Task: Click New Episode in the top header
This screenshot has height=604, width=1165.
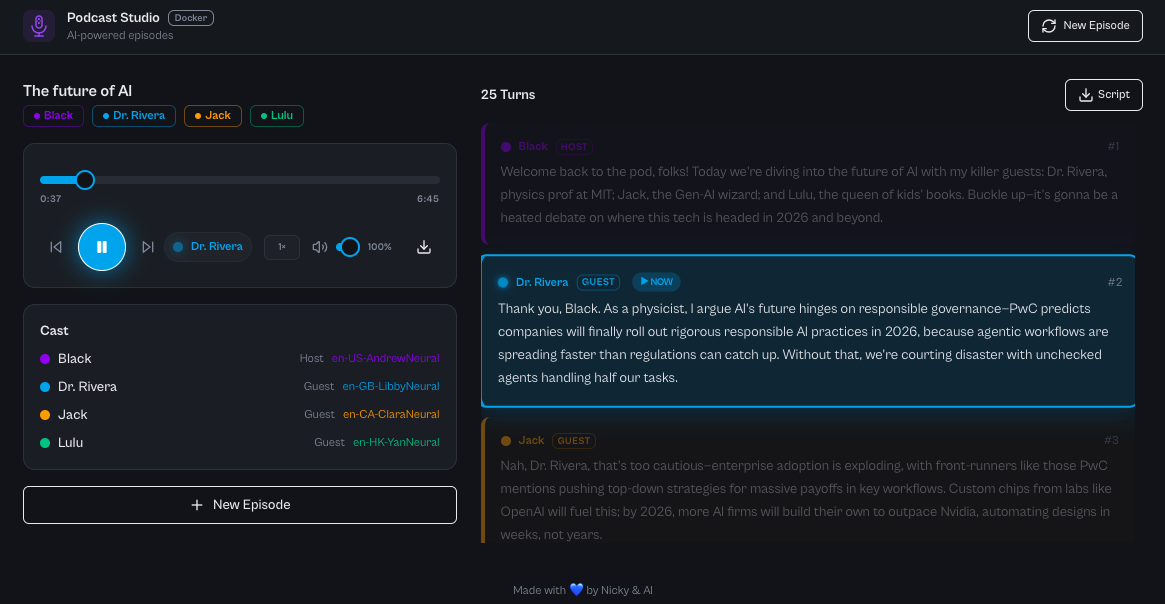Action: [1085, 26]
